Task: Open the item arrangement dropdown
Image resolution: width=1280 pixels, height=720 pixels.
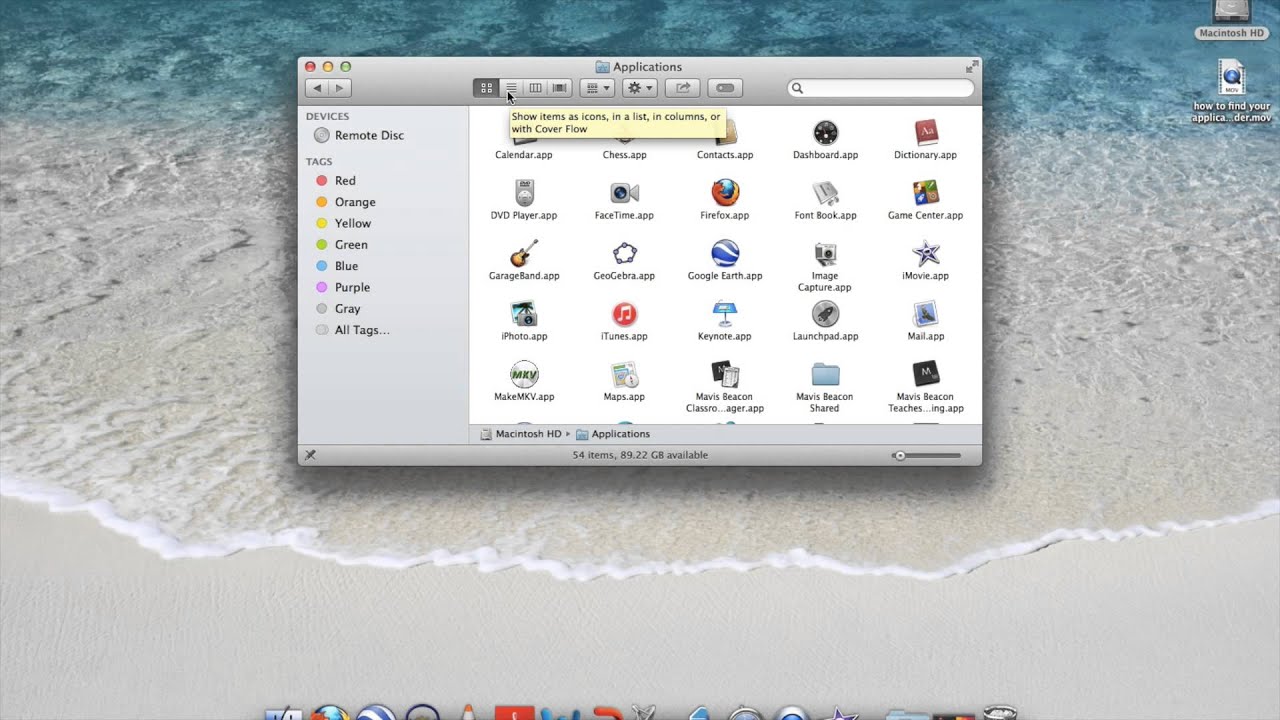Action: tap(597, 88)
